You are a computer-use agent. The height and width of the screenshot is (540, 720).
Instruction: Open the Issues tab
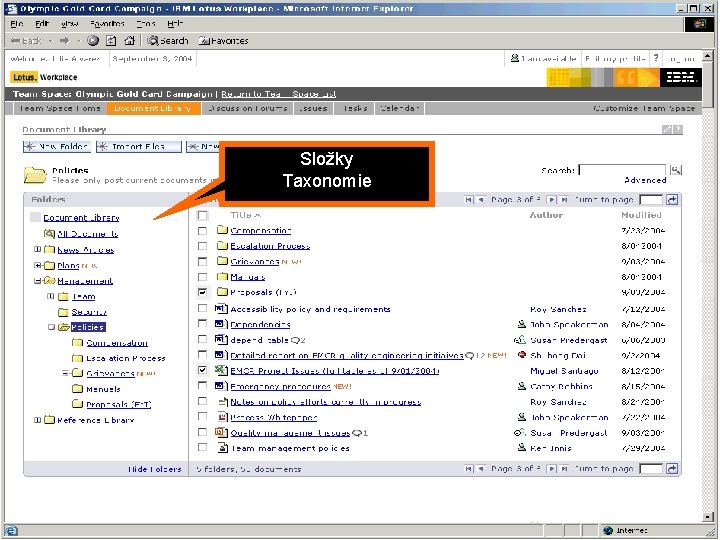[313, 108]
